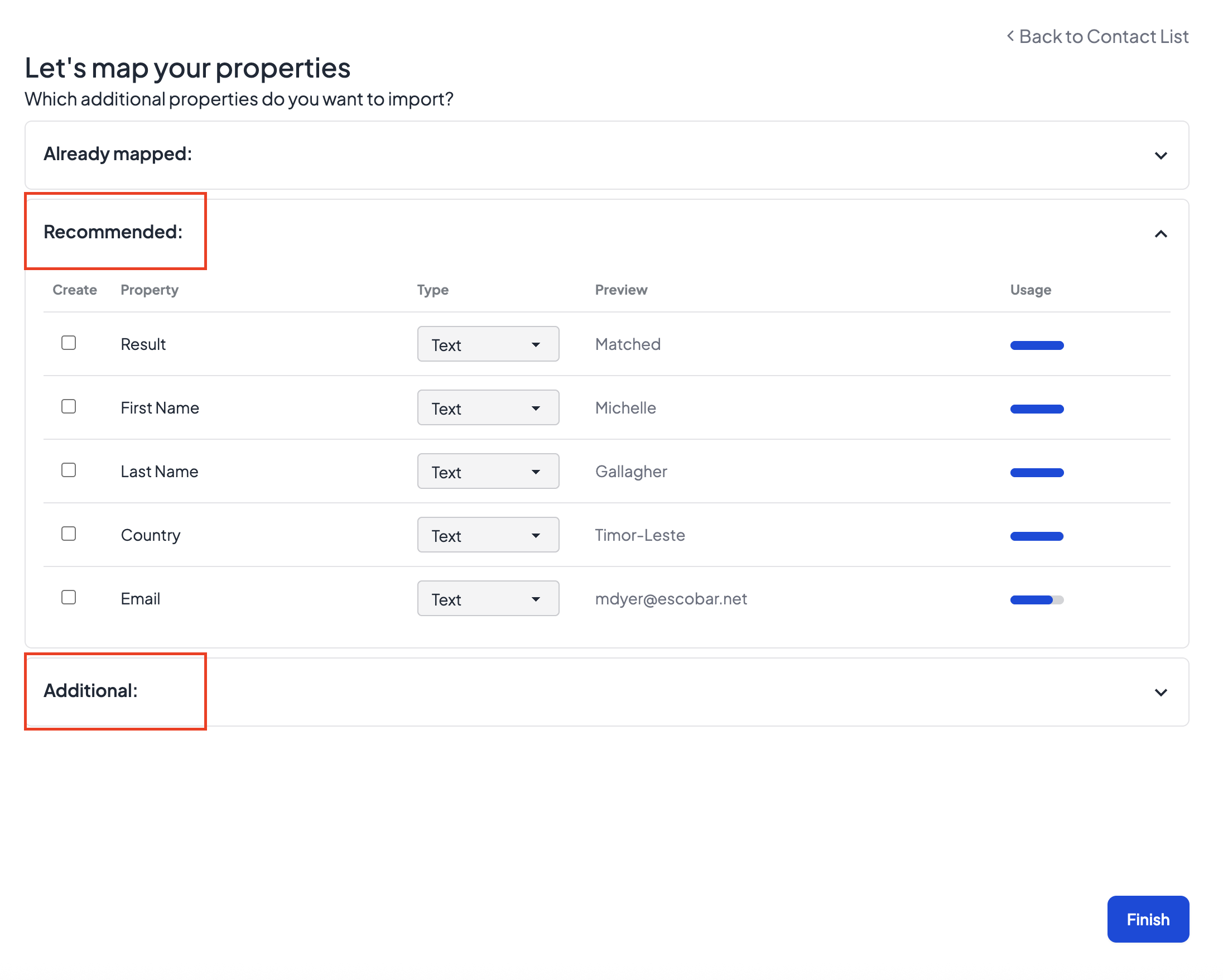Open the Result type dropdown
The width and height of the screenshot is (1223, 980).
click(x=488, y=344)
